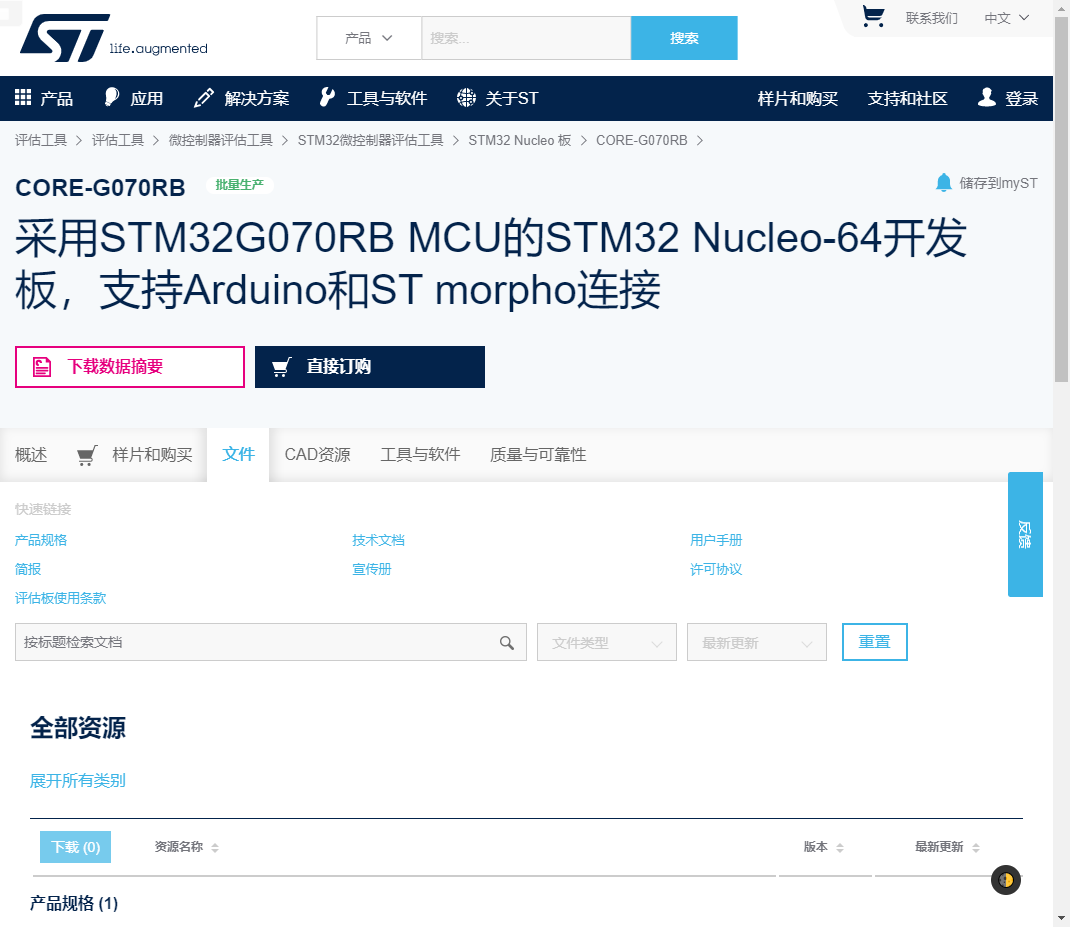Open the 质量与可靠性 tab
The width and height of the screenshot is (1070, 927).
pyautogui.click(x=538, y=455)
